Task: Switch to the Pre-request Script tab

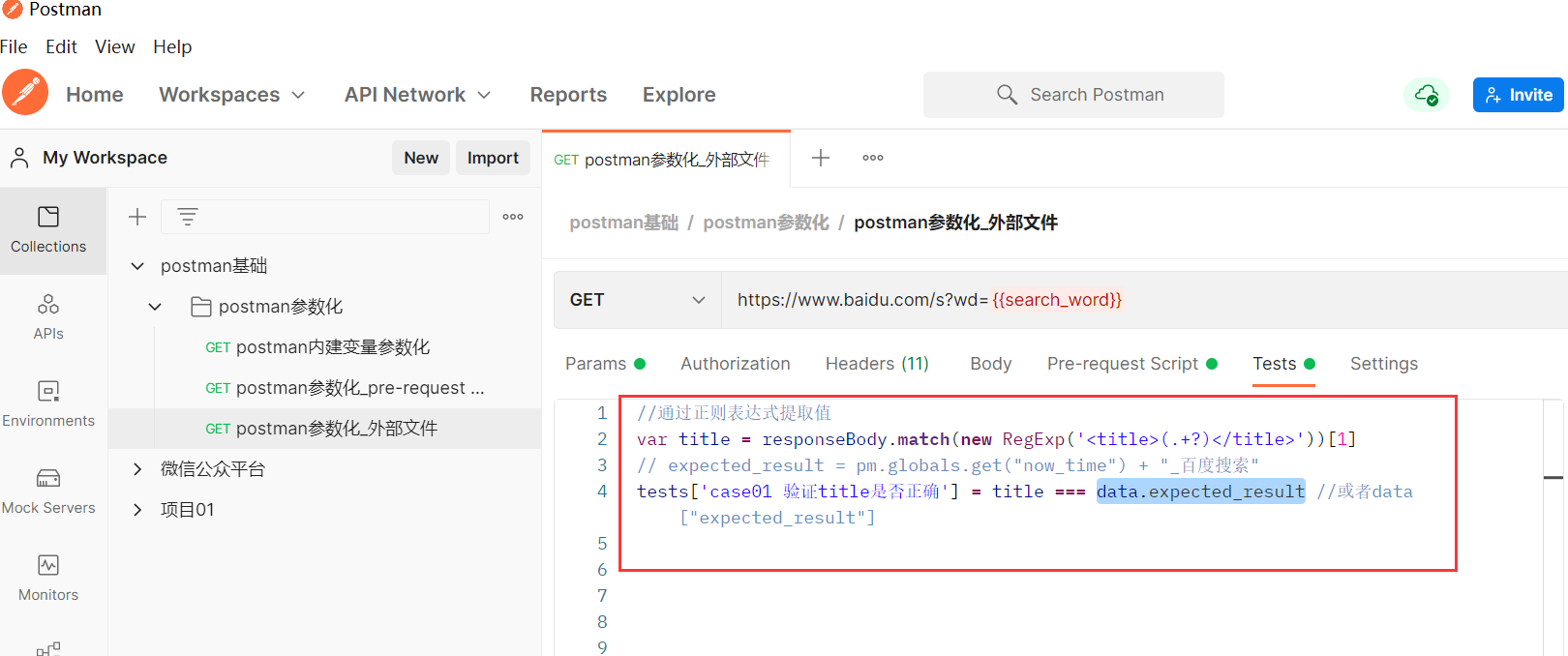Action: tap(1123, 364)
